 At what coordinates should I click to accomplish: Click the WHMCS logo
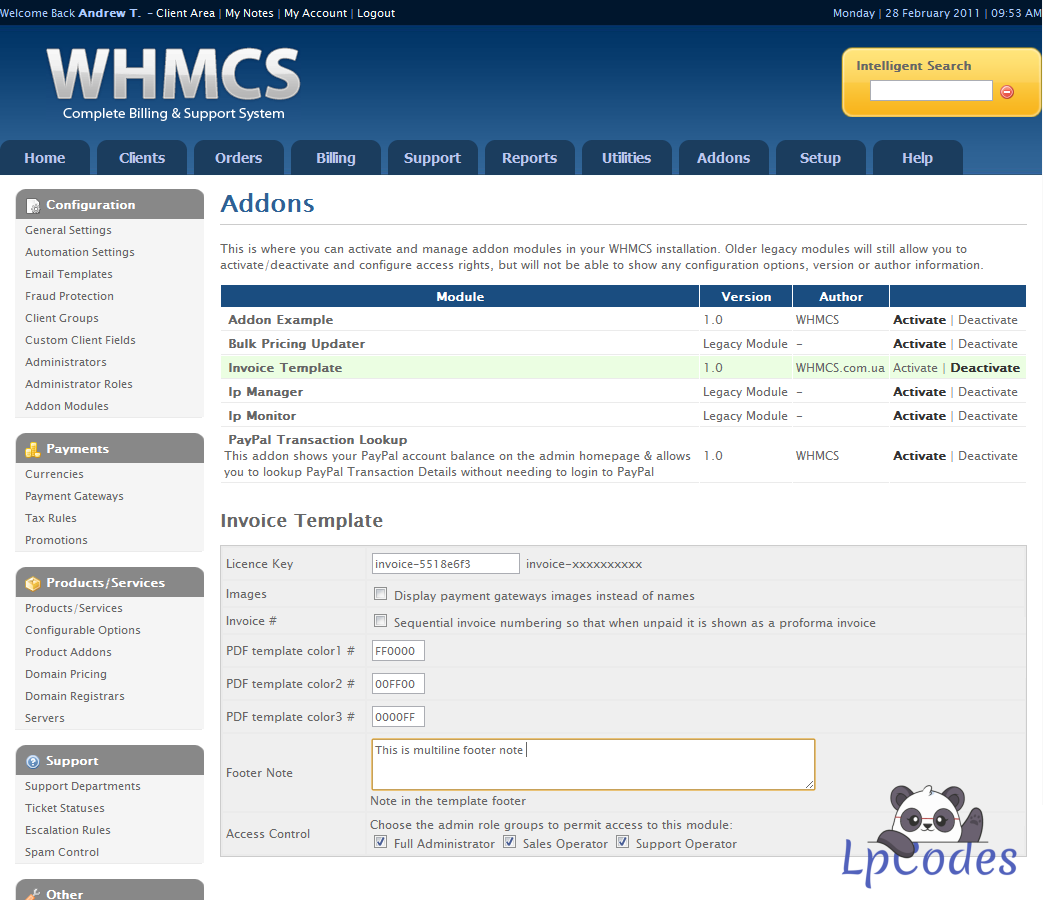[x=174, y=83]
